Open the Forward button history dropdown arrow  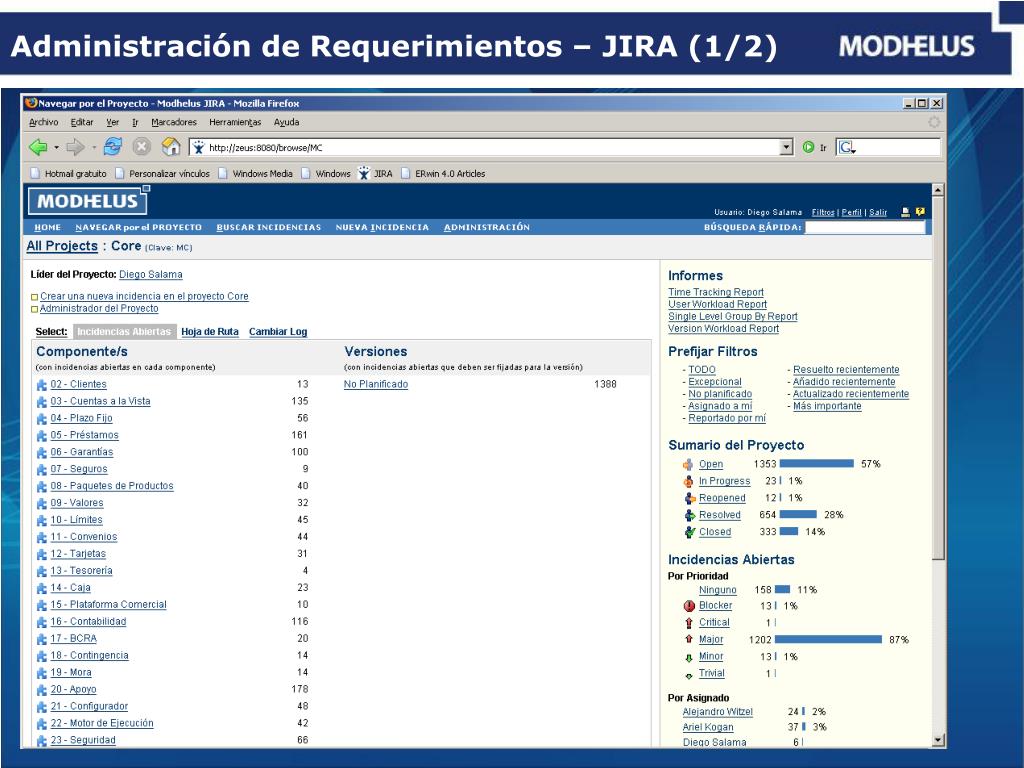94,148
